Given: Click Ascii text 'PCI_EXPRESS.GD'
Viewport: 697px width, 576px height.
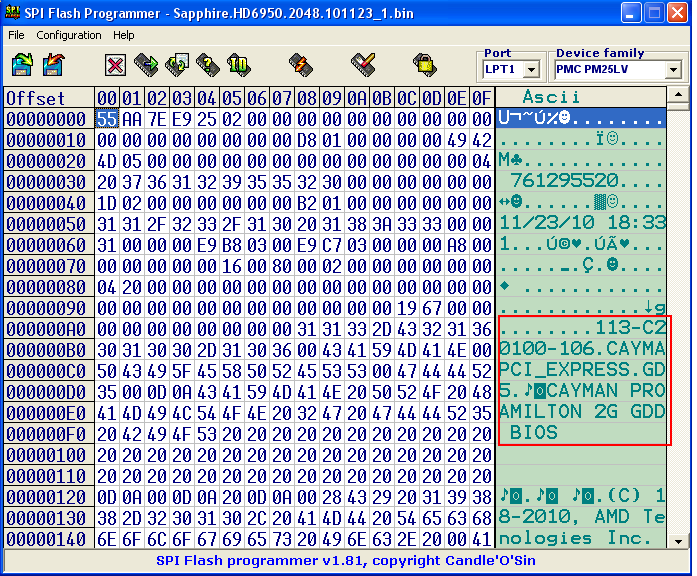Looking at the screenshot, I should tap(582, 369).
